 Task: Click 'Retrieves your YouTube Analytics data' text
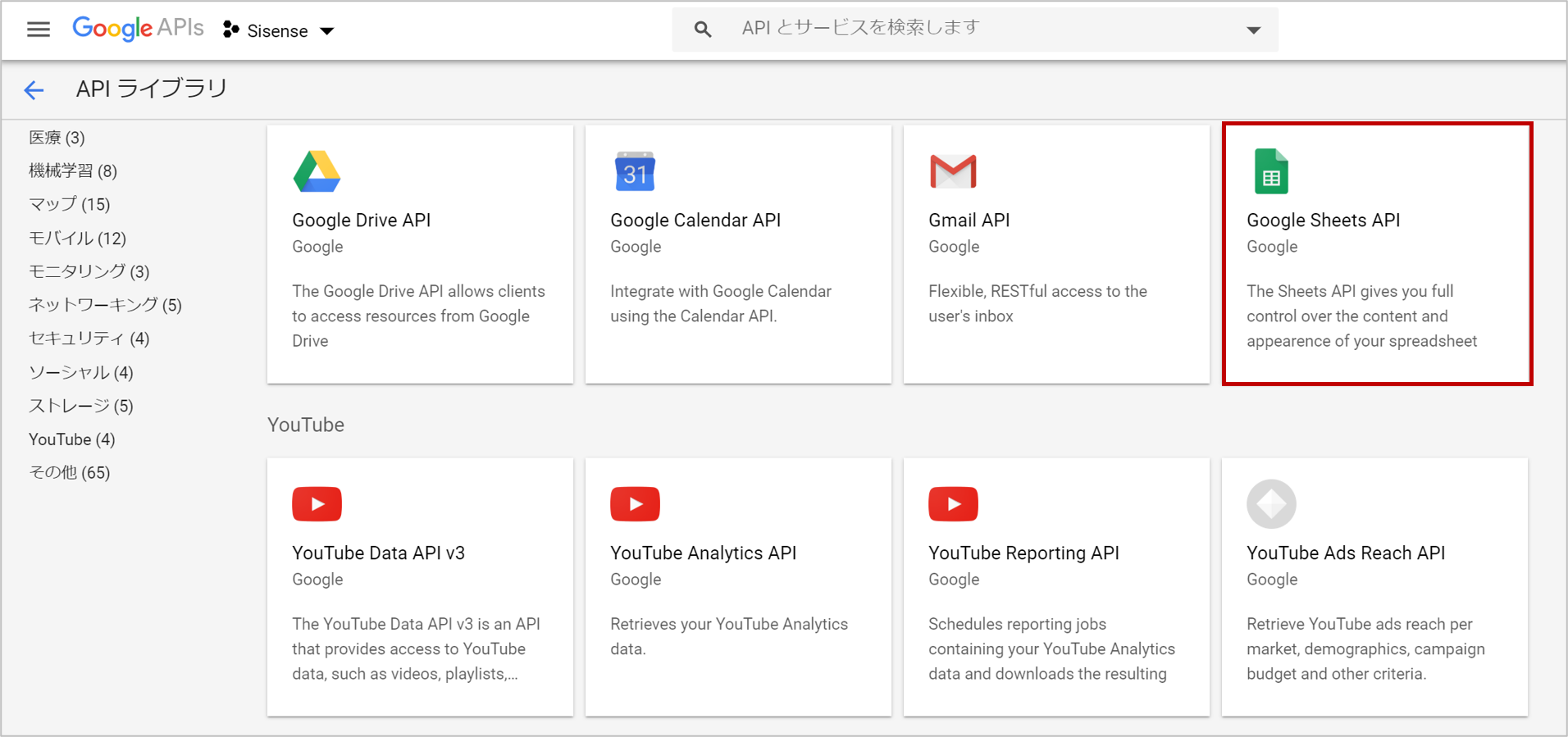click(x=729, y=636)
